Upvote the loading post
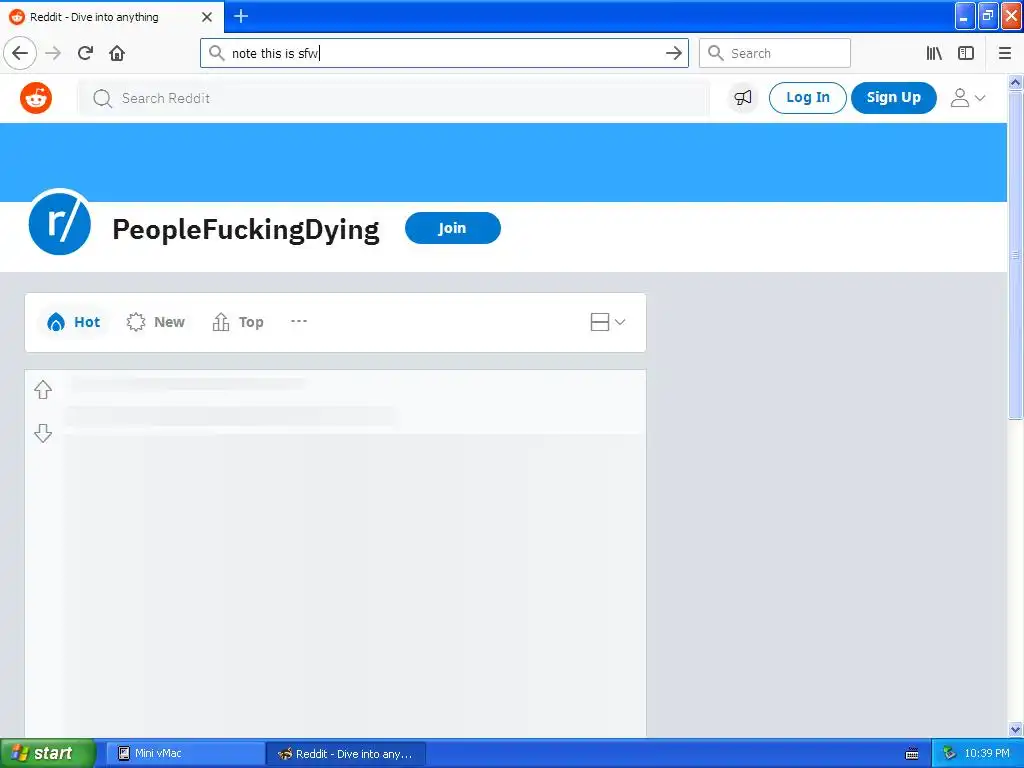Image resolution: width=1024 pixels, height=768 pixels. (43, 389)
